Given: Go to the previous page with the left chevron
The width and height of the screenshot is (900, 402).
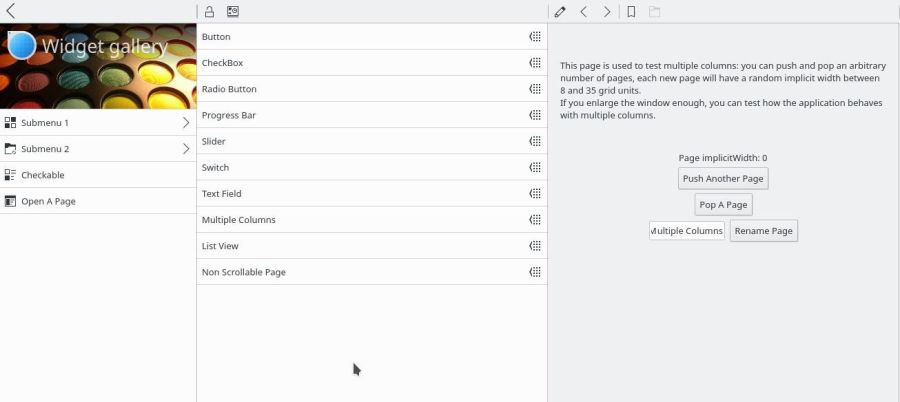Looking at the screenshot, I should [584, 12].
